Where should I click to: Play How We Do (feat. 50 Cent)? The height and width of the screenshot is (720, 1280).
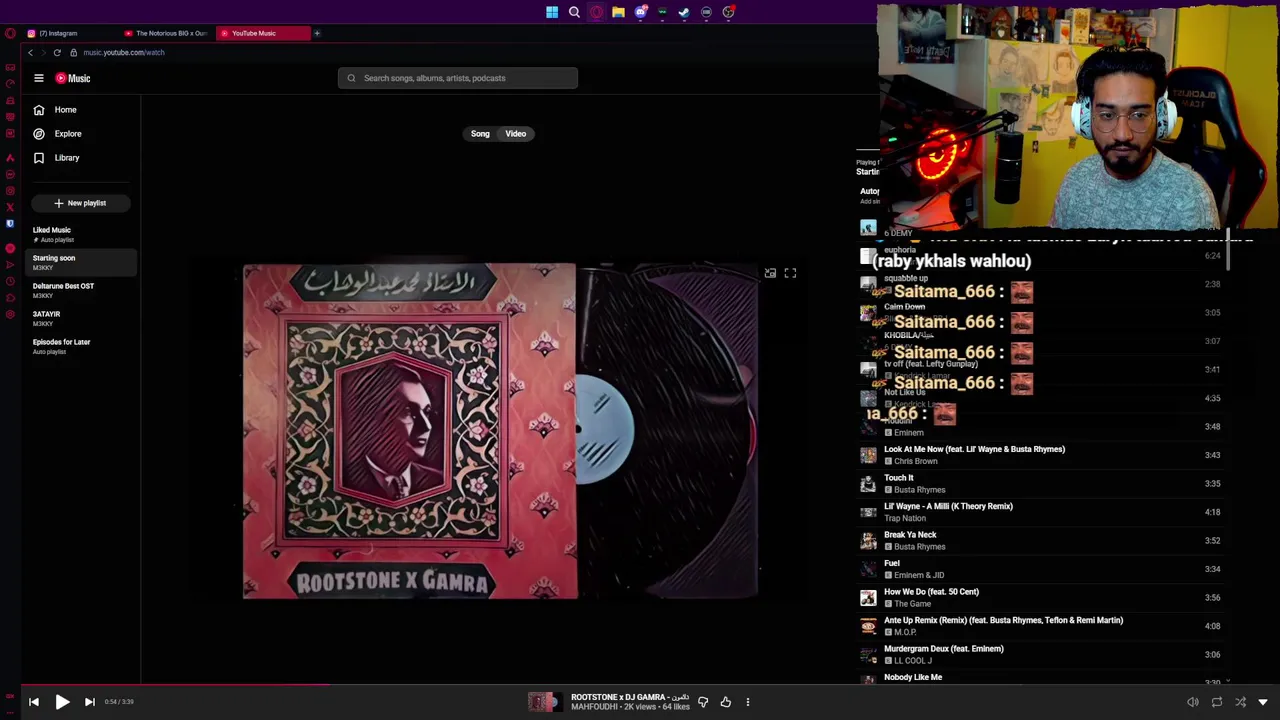(1040, 597)
